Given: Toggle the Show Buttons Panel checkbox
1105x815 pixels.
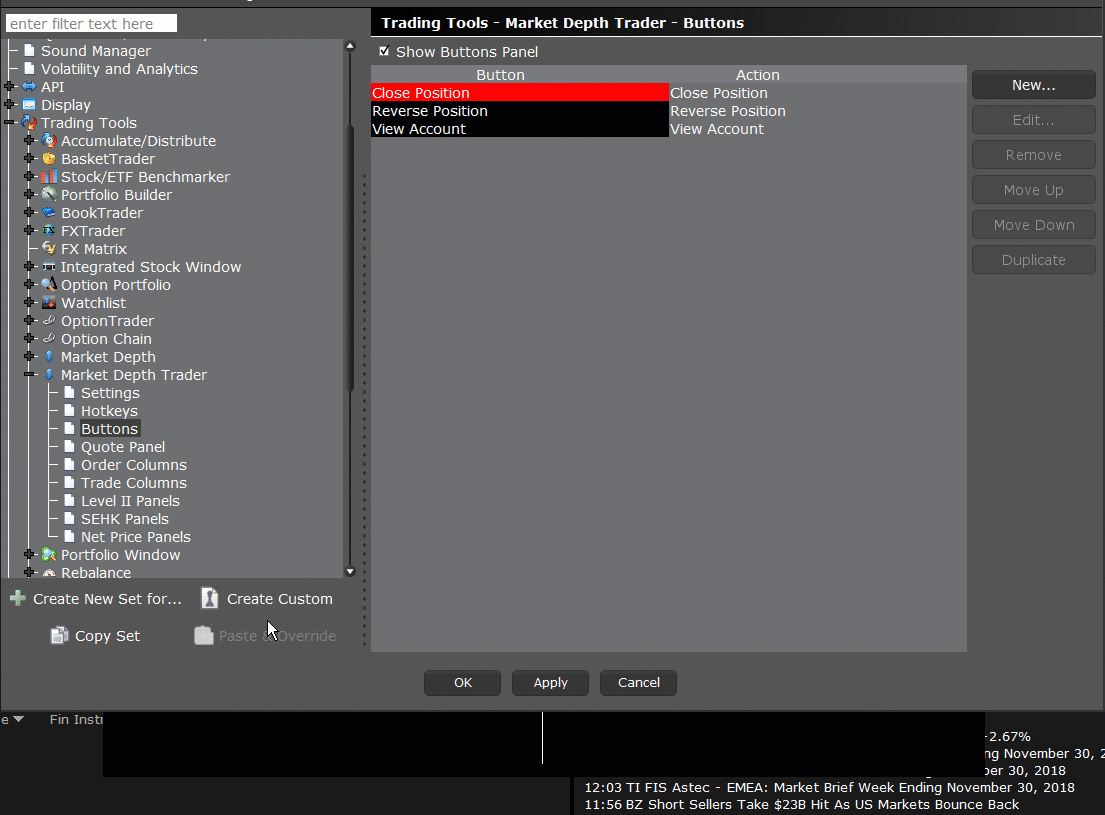Looking at the screenshot, I should pyautogui.click(x=384, y=51).
